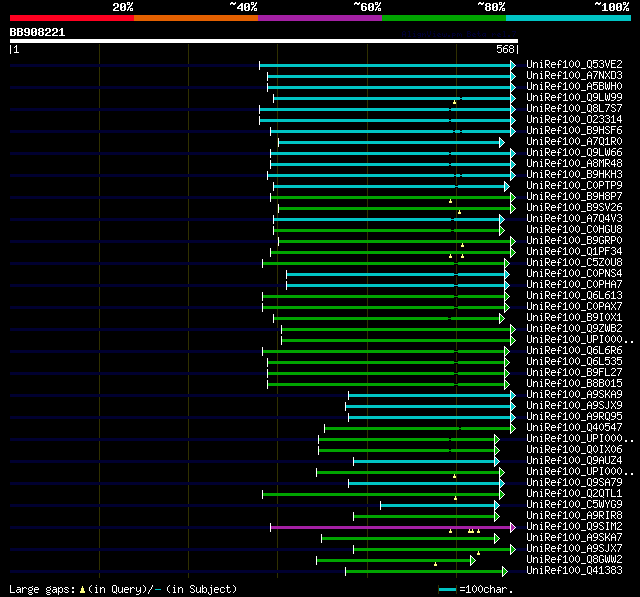
Task: Open hit UniRef100_A5BWH0
Action: click(574, 87)
